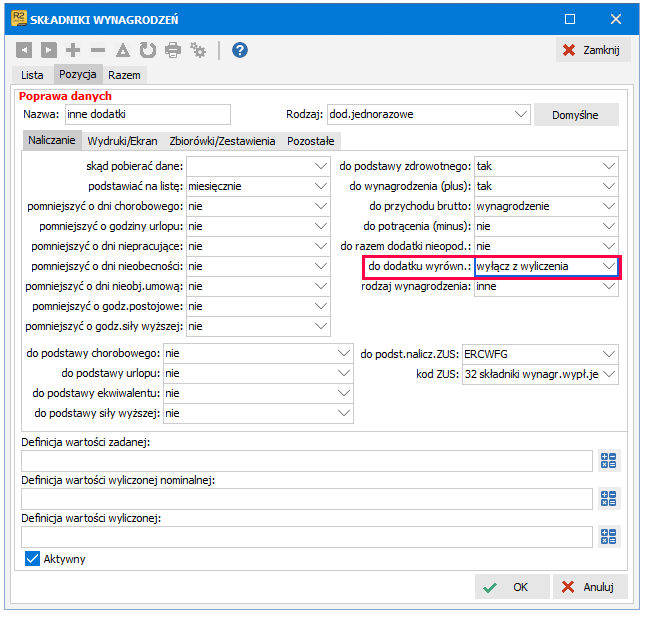Viewport: 648px width, 619px height.
Task: Expand do wynagrodzenia (plus) dropdown
Action: point(609,186)
